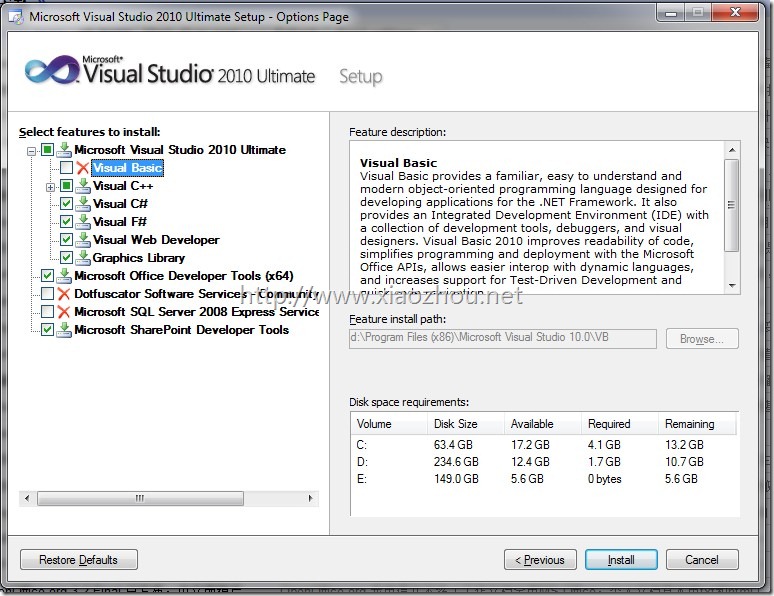Select Microsoft SharePoint Developer Tools item
This screenshot has width=774, height=596.
point(182,330)
